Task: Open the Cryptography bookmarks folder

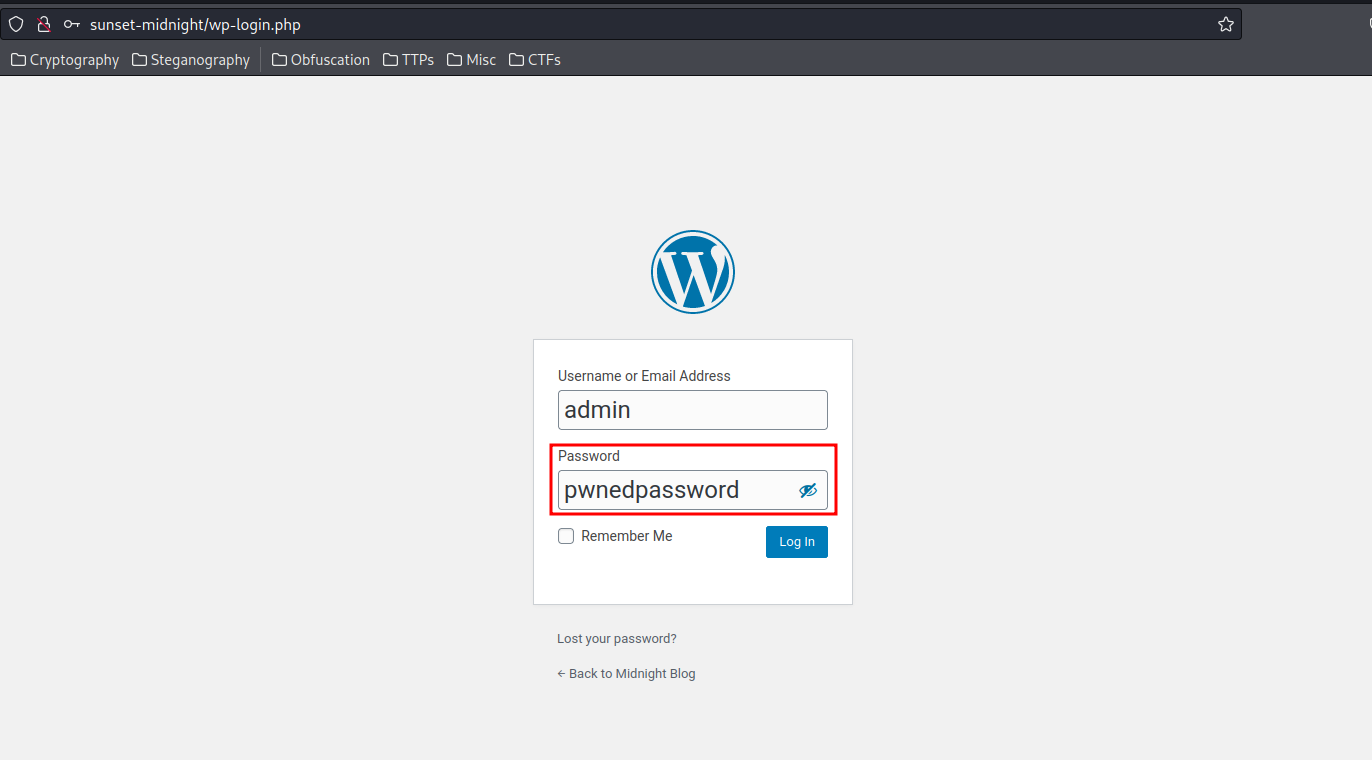Action: (65, 60)
